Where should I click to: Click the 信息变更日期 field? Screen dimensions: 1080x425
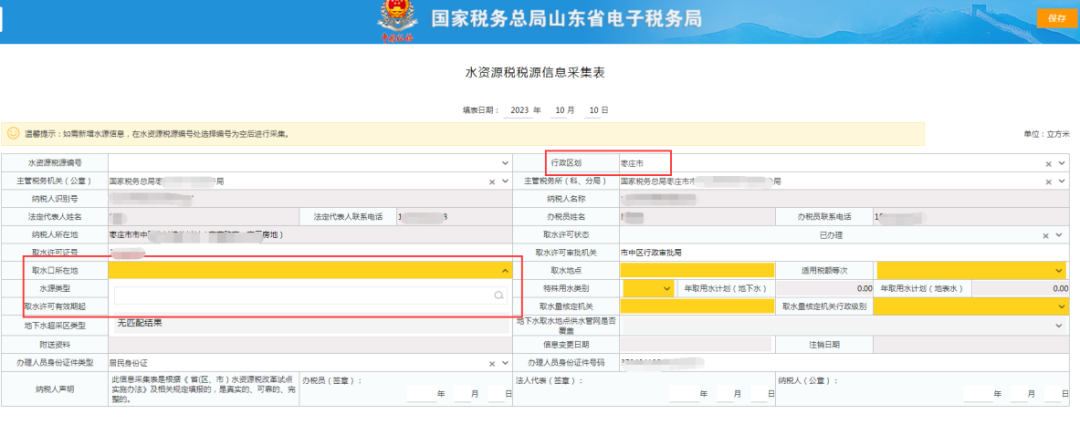(698, 344)
